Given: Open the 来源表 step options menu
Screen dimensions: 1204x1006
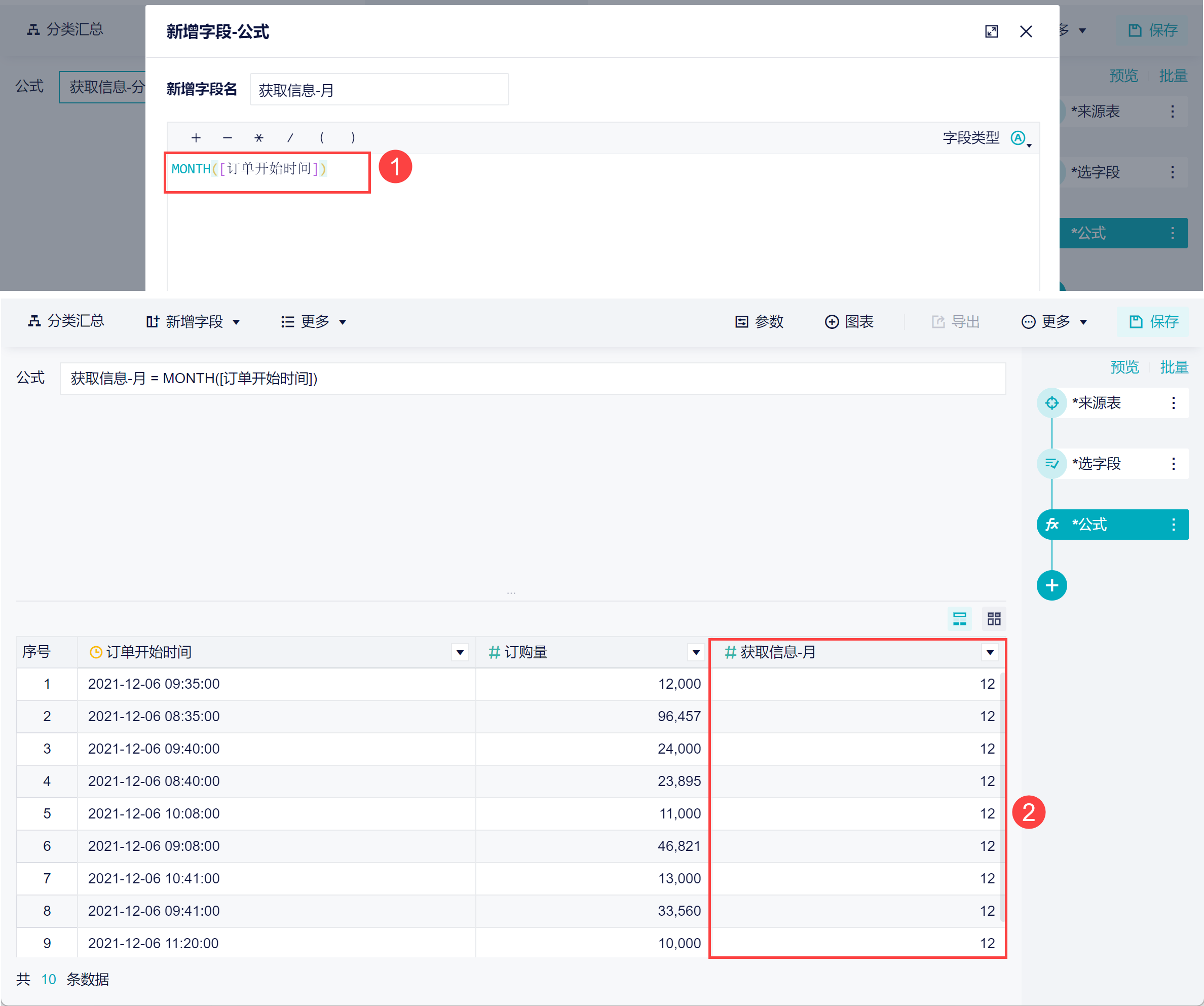Looking at the screenshot, I should [1173, 402].
